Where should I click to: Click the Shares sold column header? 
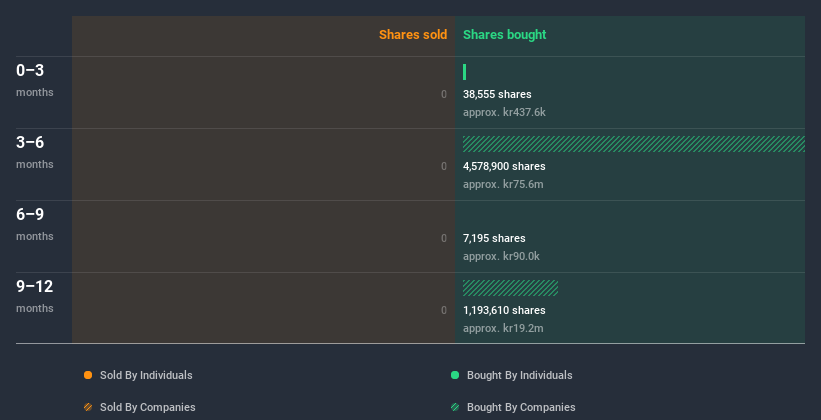click(413, 35)
